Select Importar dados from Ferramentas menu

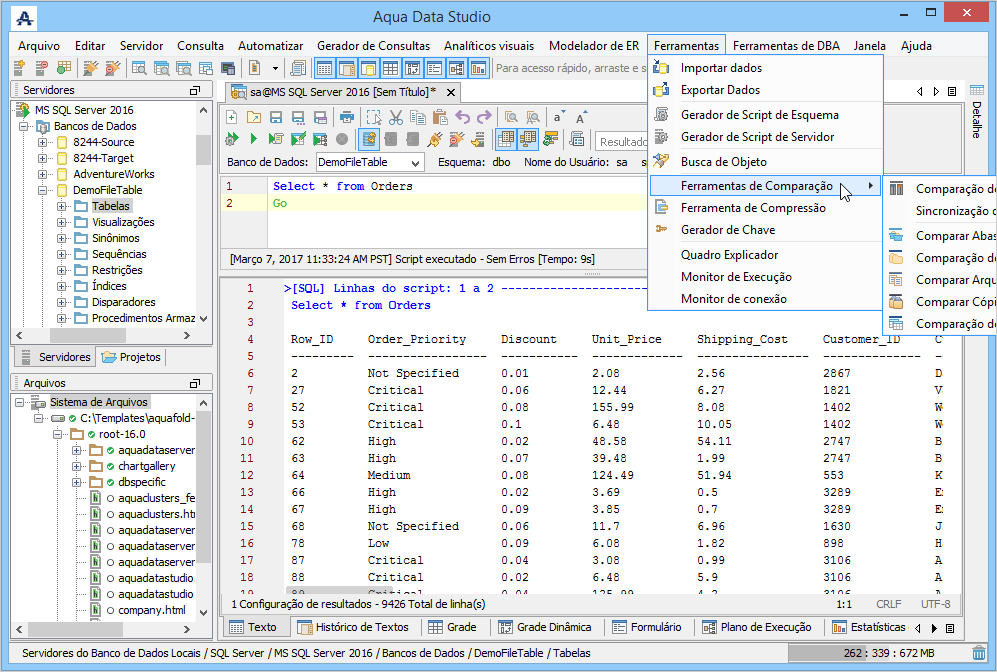(721, 68)
